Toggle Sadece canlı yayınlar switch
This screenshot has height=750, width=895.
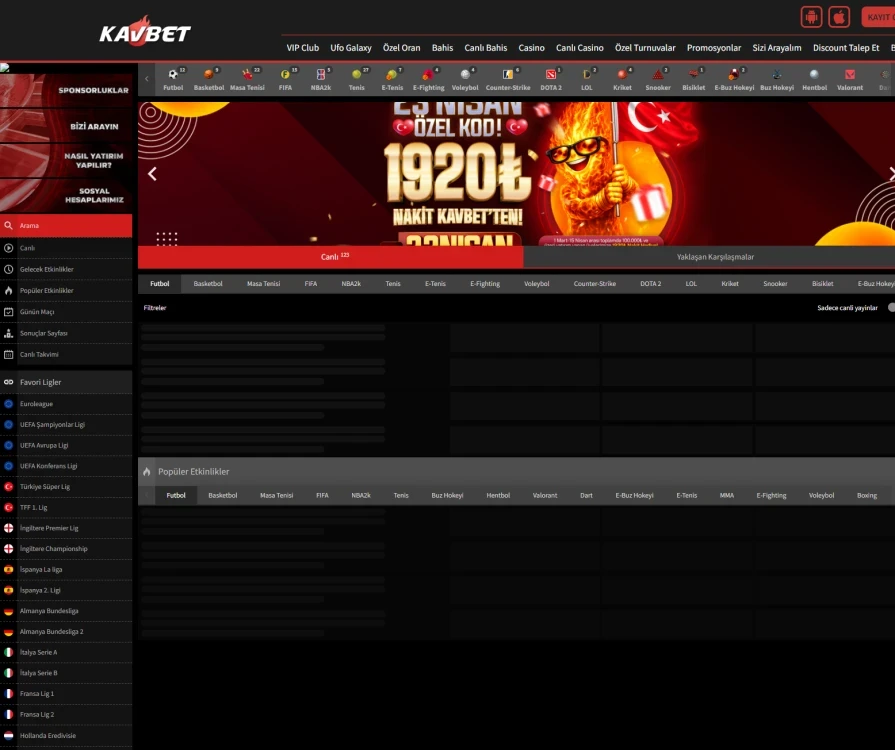click(891, 308)
